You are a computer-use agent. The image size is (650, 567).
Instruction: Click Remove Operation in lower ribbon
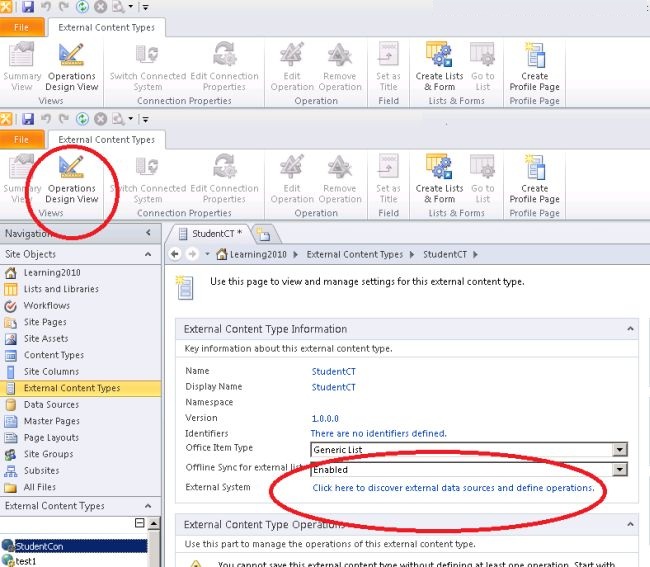(340, 179)
